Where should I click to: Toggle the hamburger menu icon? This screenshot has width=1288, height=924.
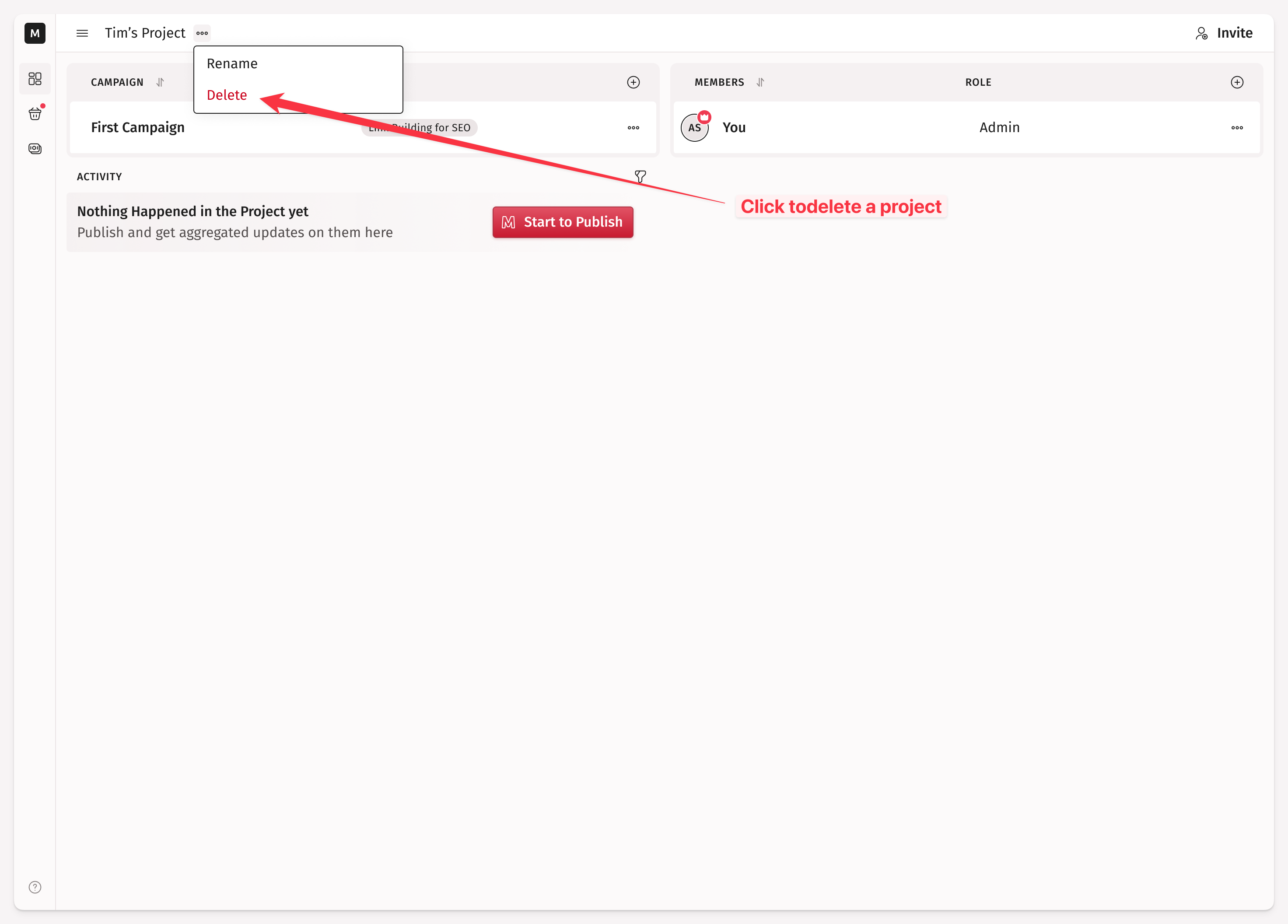pos(82,33)
